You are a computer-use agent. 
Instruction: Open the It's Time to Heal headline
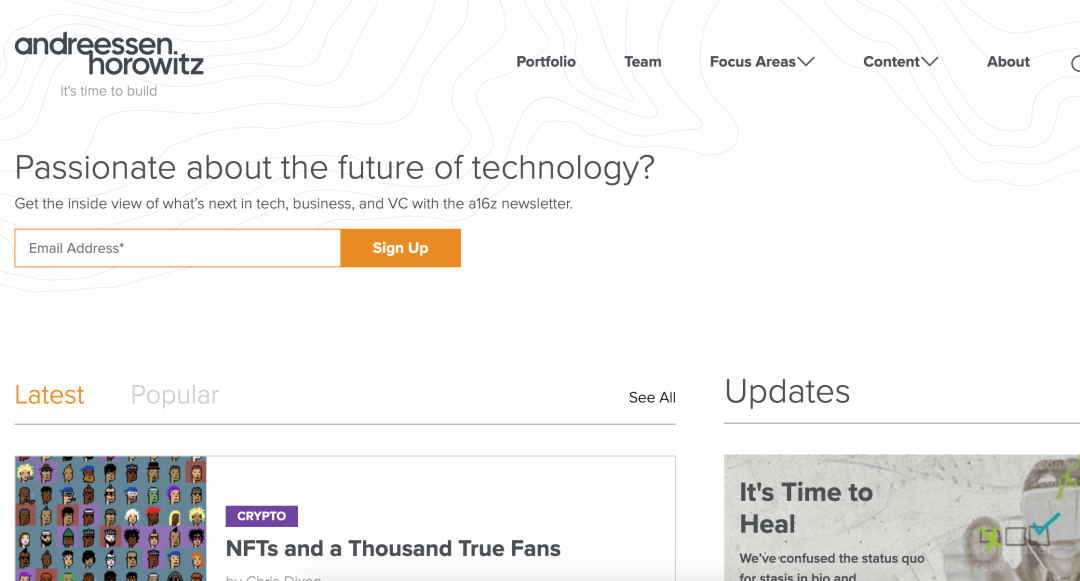click(806, 507)
